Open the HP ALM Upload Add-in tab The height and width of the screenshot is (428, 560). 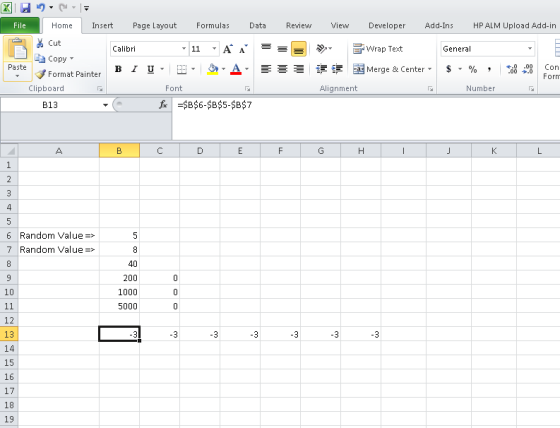point(514,25)
